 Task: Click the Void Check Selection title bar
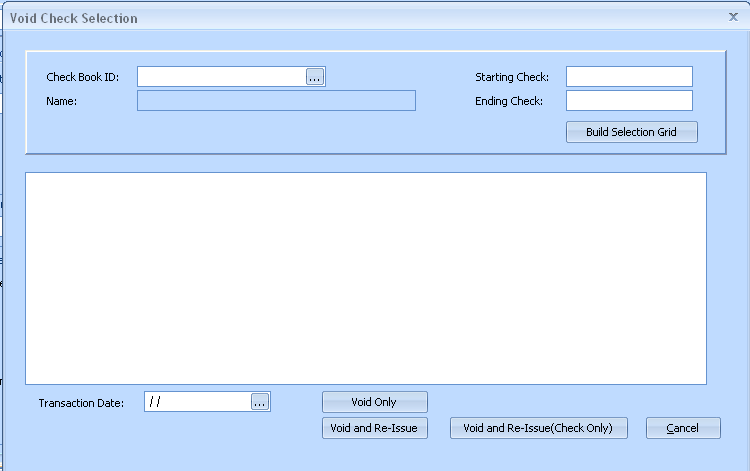tap(300, 18)
